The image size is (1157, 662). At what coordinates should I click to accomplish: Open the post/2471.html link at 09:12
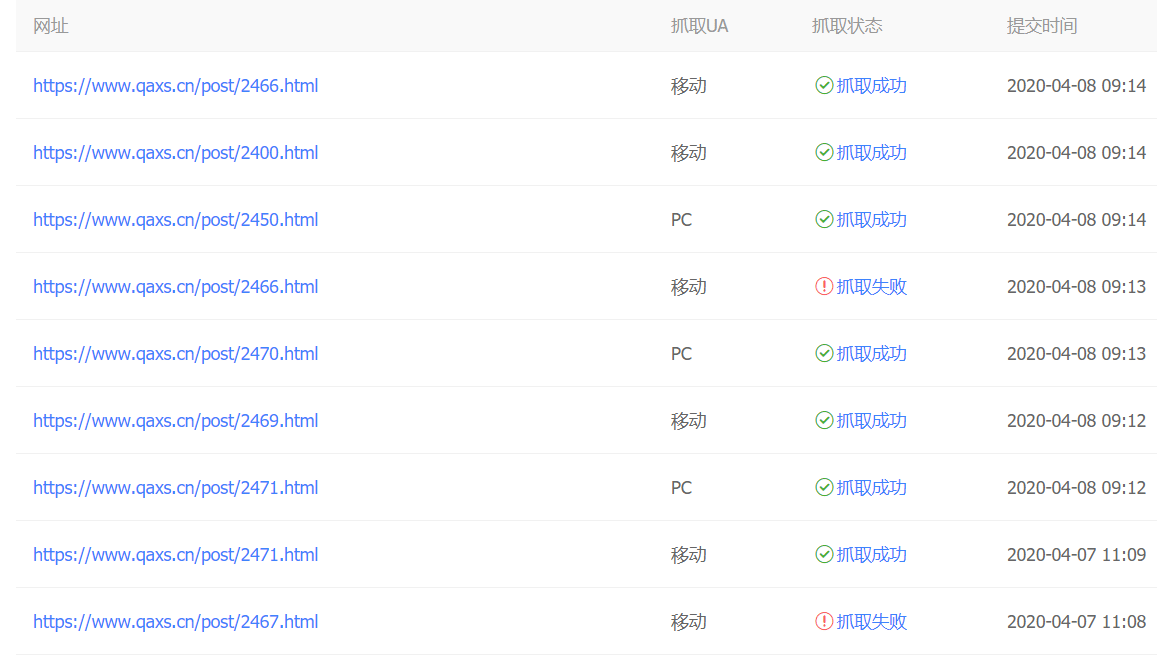(x=176, y=487)
